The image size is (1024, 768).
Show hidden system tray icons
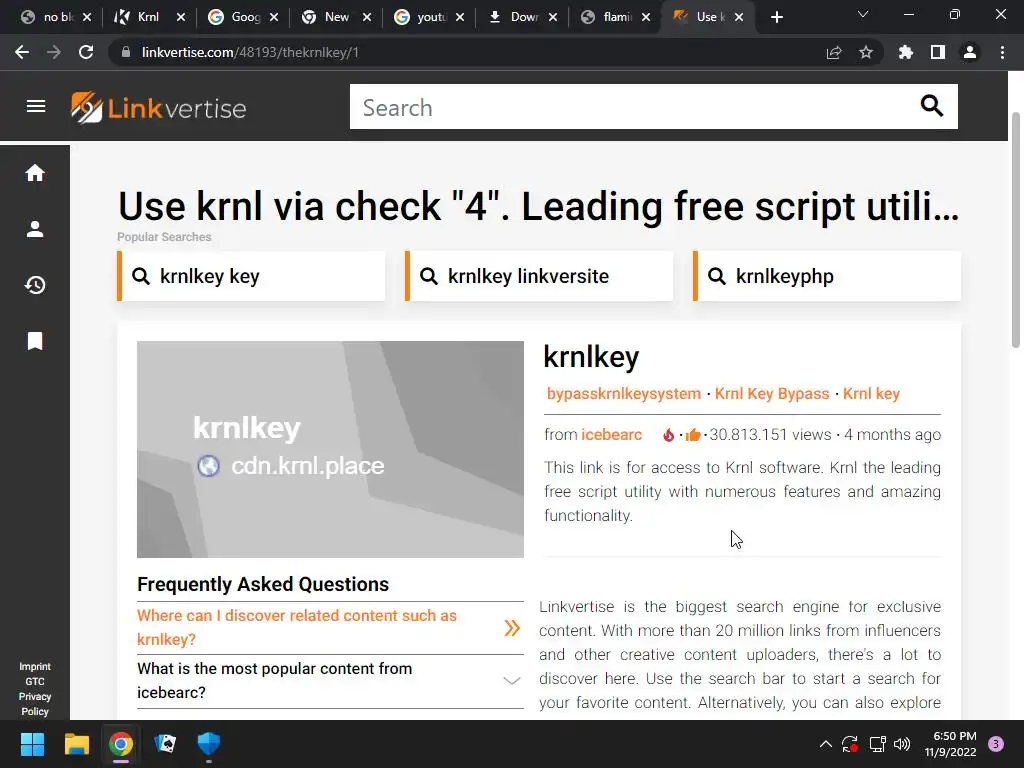pyautogui.click(x=825, y=744)
